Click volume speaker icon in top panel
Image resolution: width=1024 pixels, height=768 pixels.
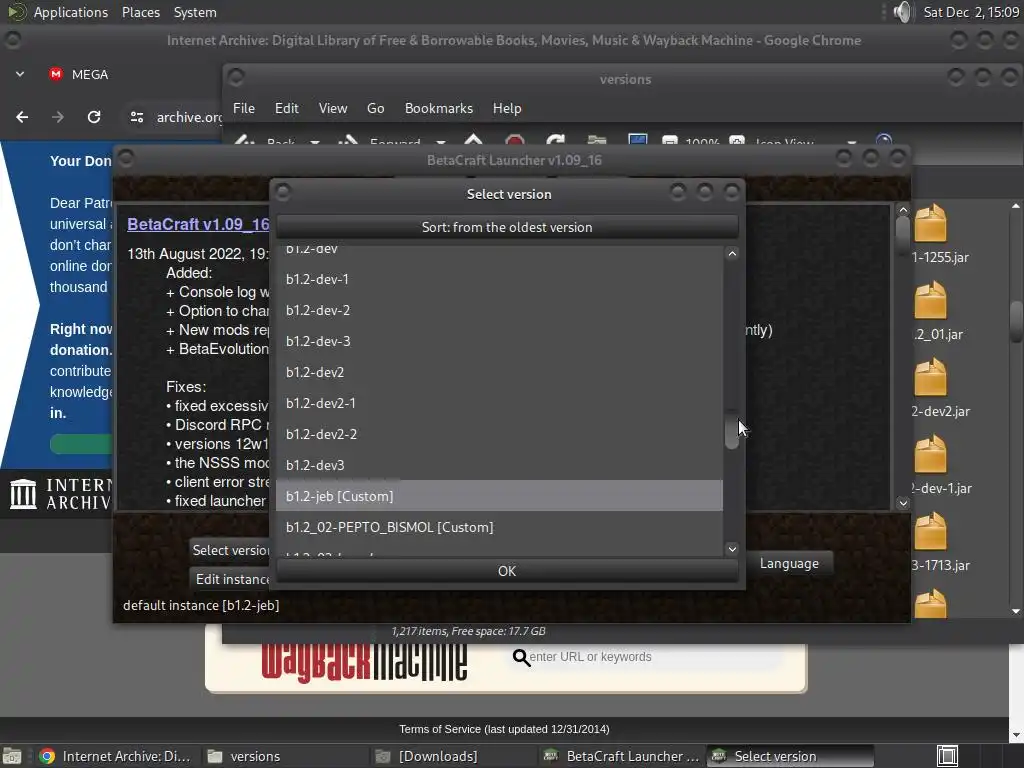tap(903, 12)
